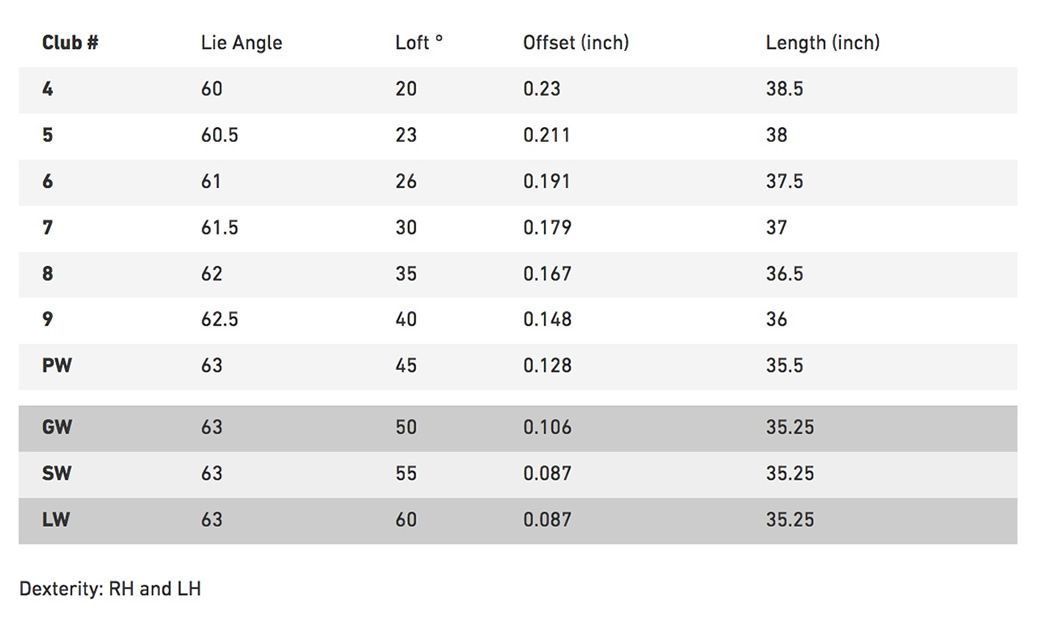Viewport: 1044px width, 624px height.
Task: Select the loft value 26
Action: pos(406,181)
